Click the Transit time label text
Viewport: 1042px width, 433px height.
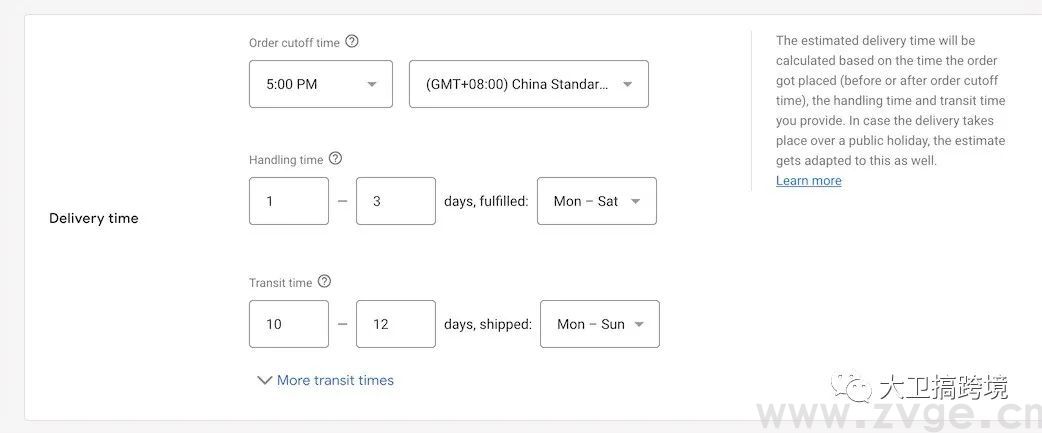click(280, 283)
